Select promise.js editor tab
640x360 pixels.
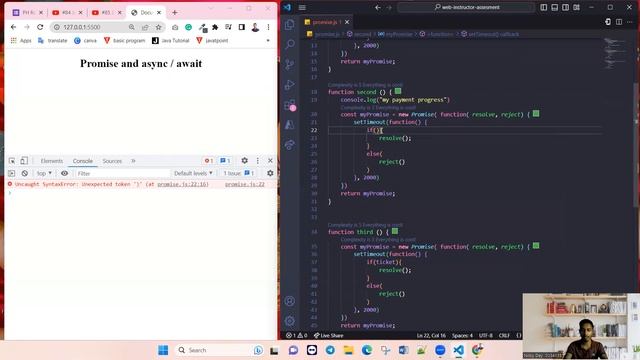click(x=326, y=22)
